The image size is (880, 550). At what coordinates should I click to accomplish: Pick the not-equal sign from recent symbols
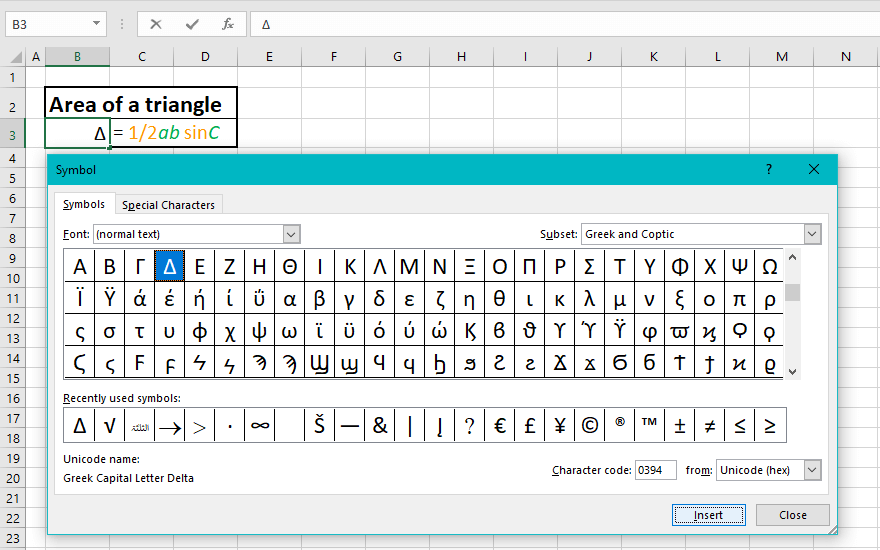coord(709,426)
